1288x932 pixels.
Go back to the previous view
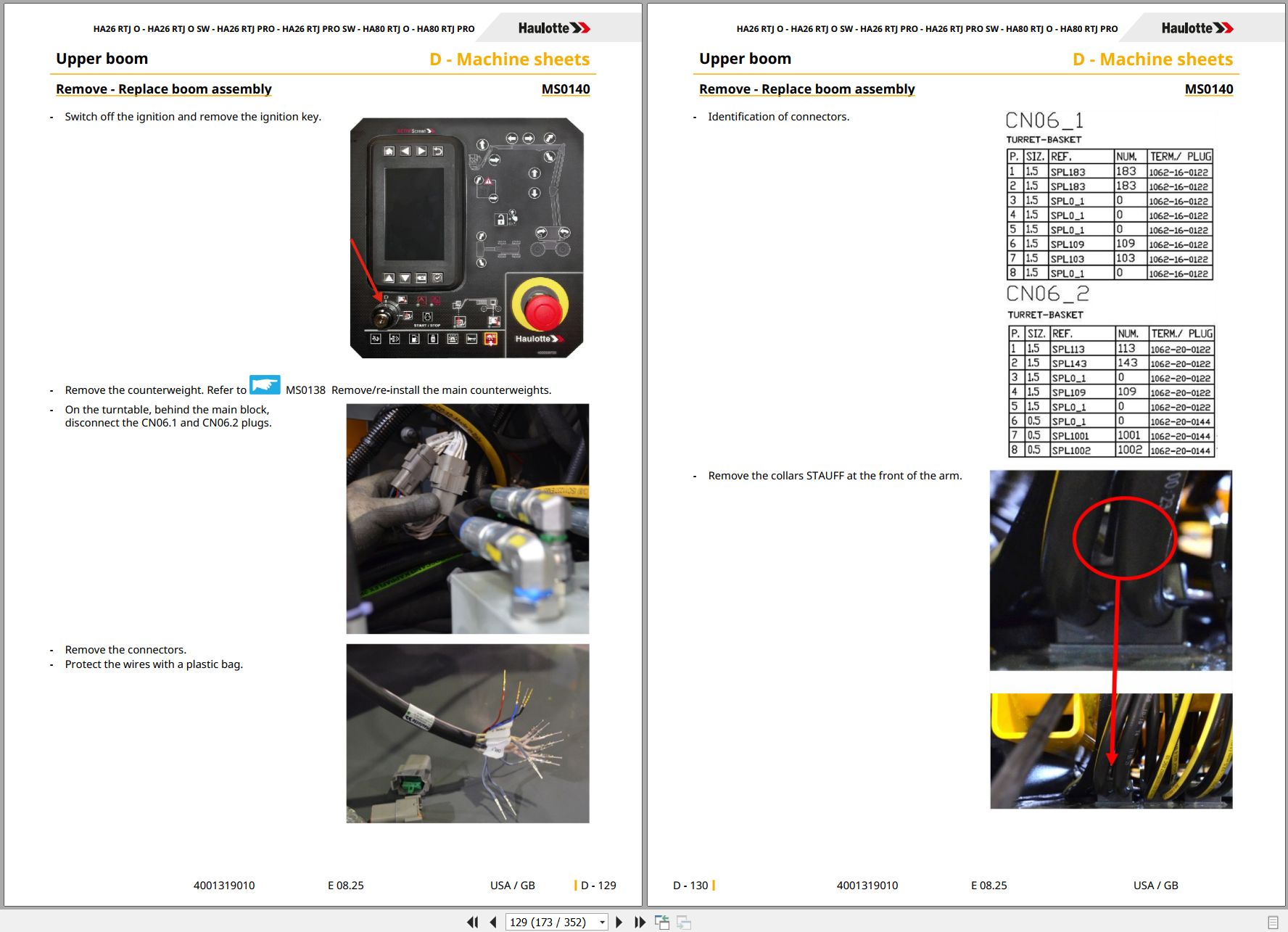pos(662,922)
